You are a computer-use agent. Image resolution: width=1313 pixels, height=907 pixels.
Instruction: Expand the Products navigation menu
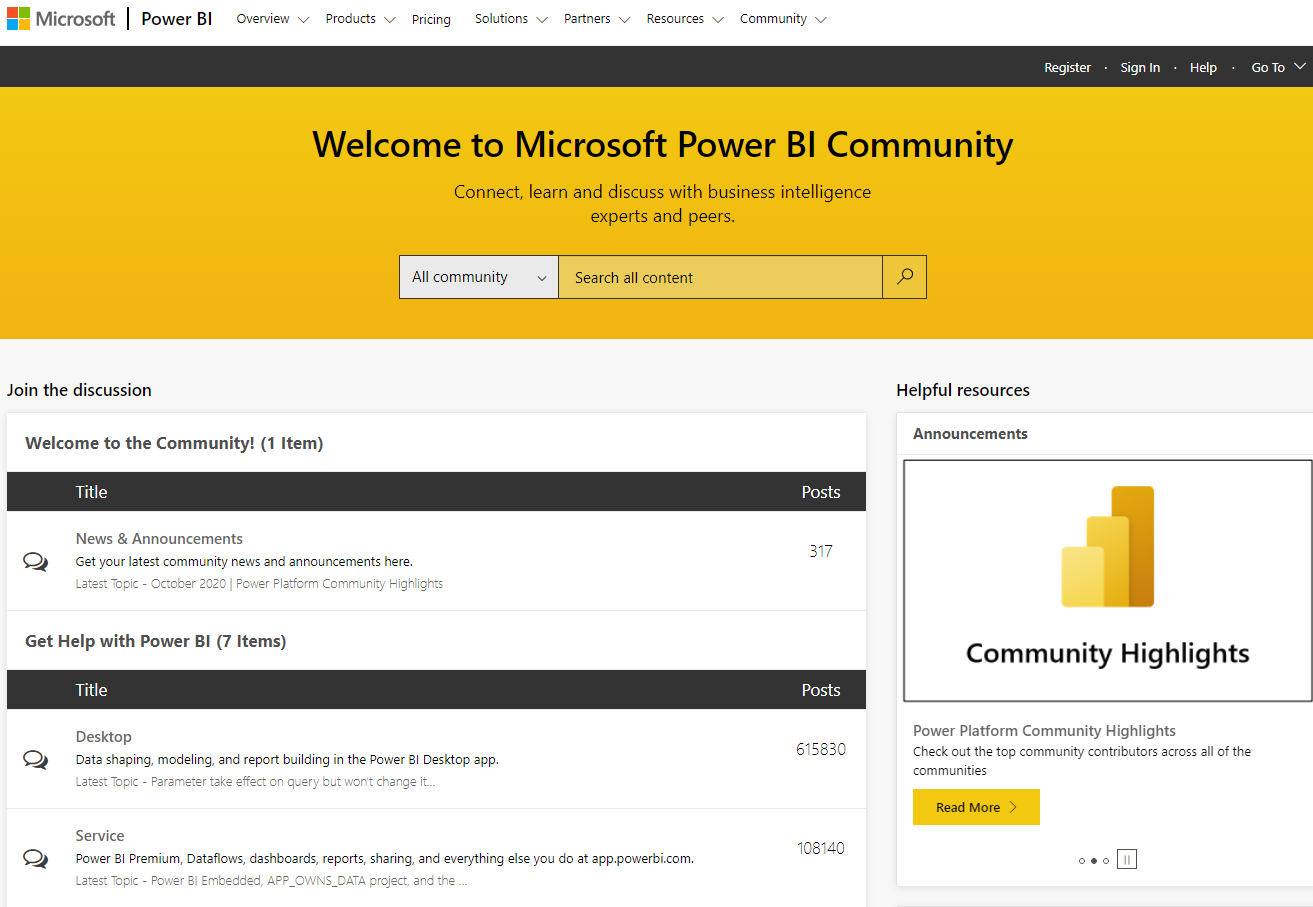(360, 19)
